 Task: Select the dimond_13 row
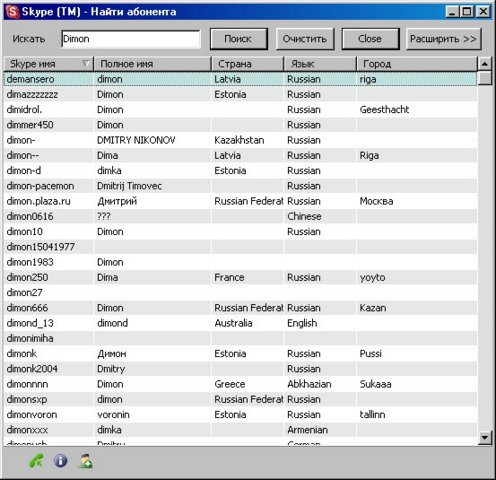point(240,323)
